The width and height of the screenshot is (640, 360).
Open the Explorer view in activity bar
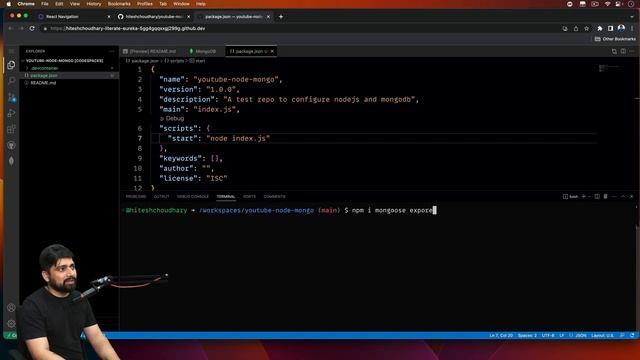pos(11,65)
